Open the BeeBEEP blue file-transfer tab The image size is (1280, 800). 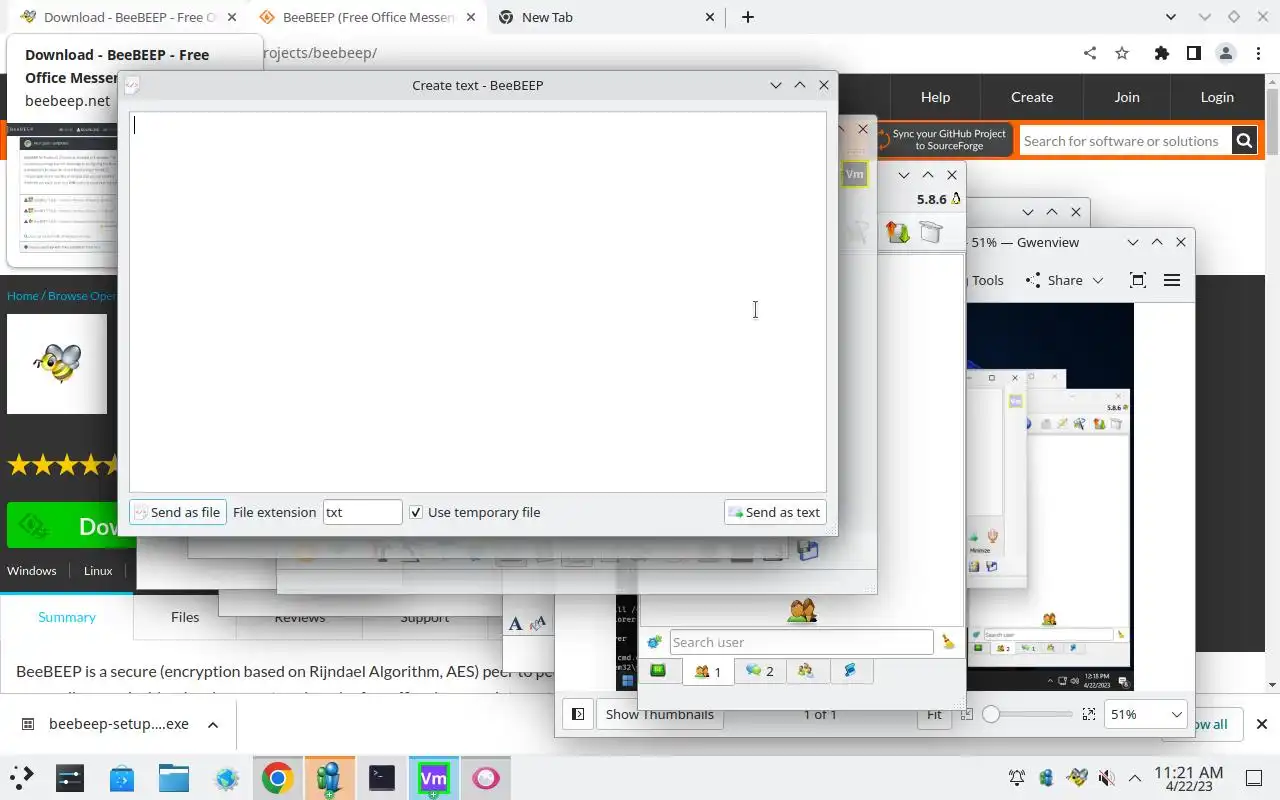pos(850,671)
